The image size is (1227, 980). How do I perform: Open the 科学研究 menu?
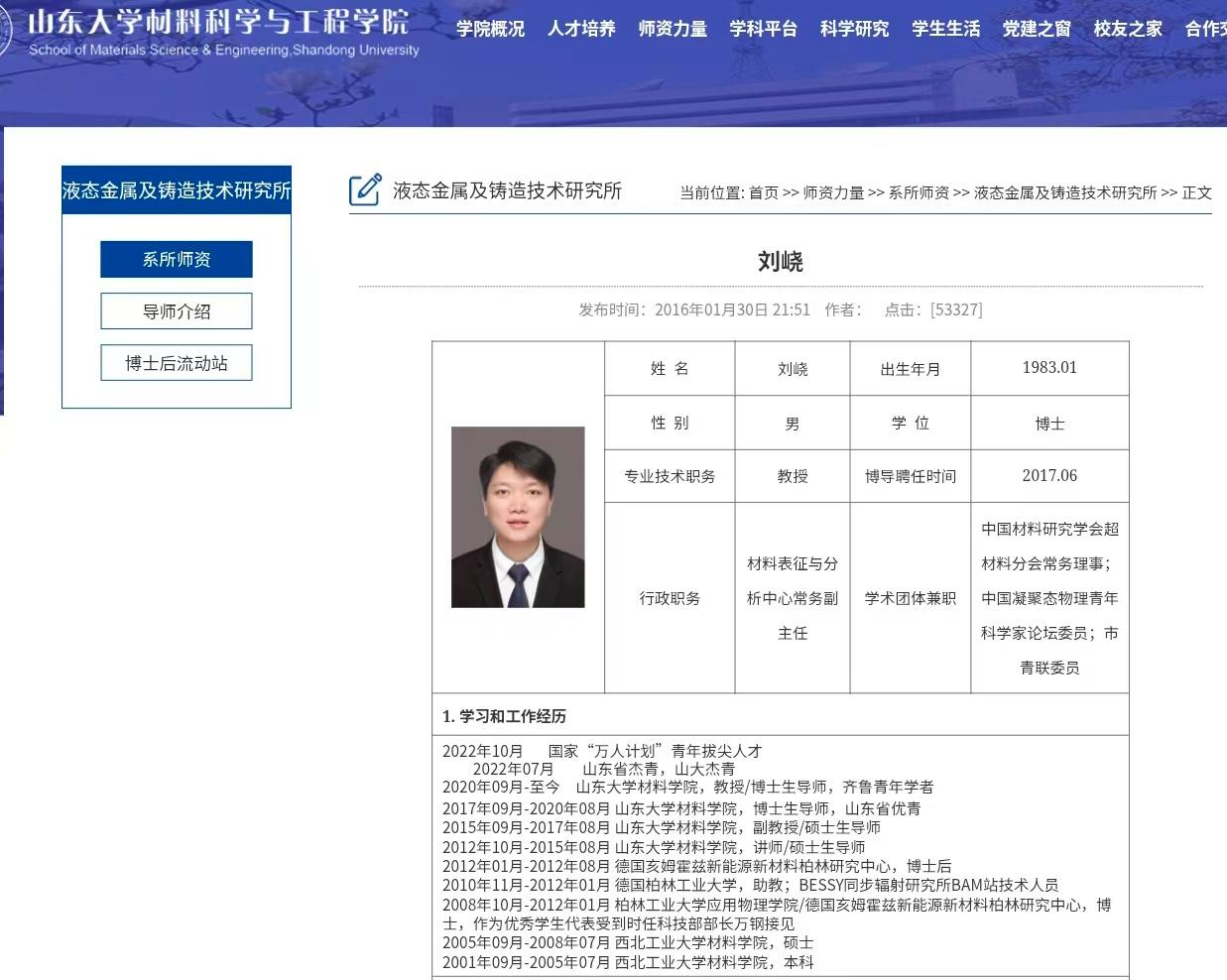point(854,29)
